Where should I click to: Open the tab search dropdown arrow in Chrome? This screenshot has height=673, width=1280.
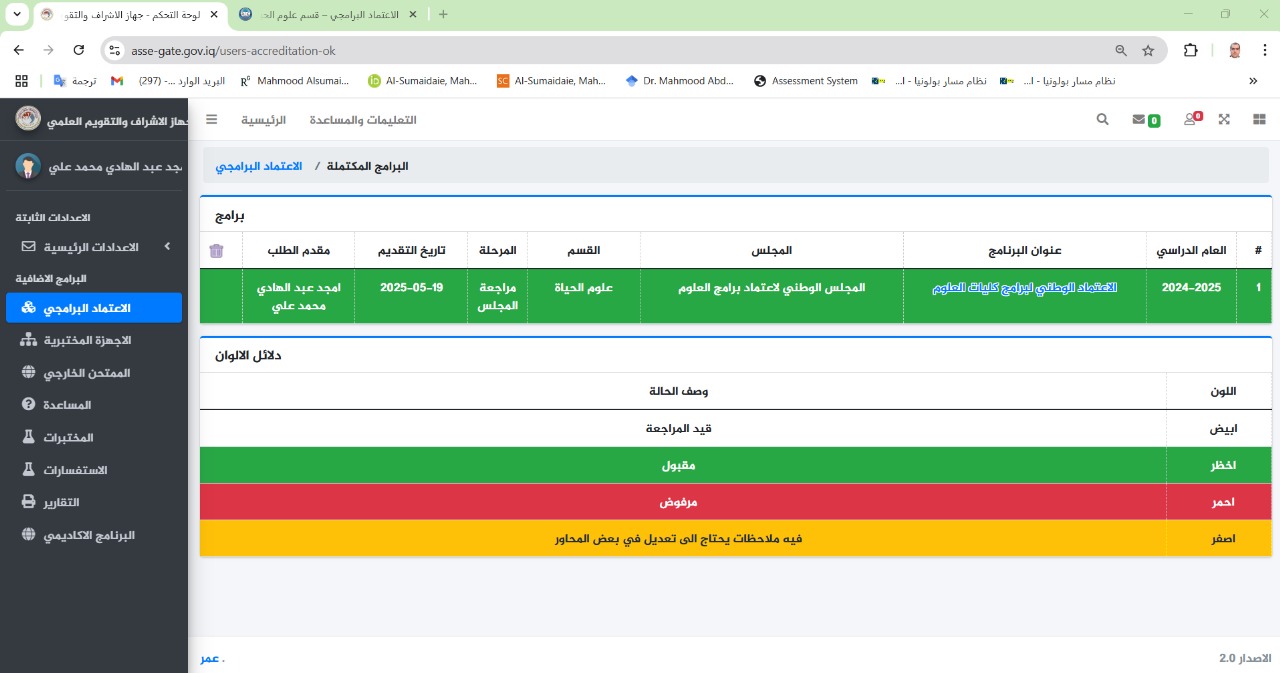click(x=17, y=14)
